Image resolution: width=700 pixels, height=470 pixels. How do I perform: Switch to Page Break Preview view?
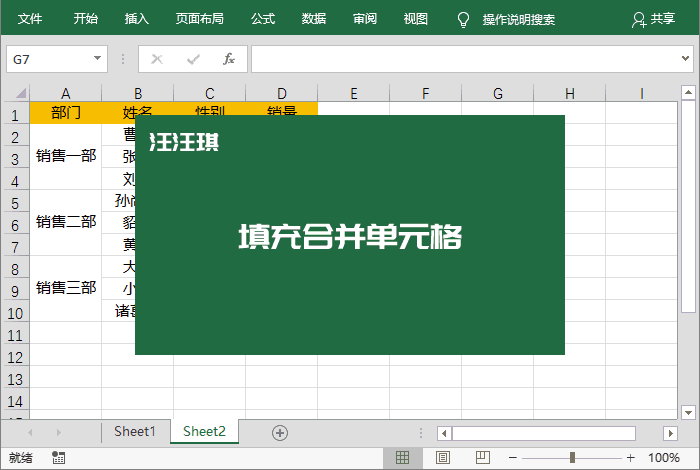(483, 457)
